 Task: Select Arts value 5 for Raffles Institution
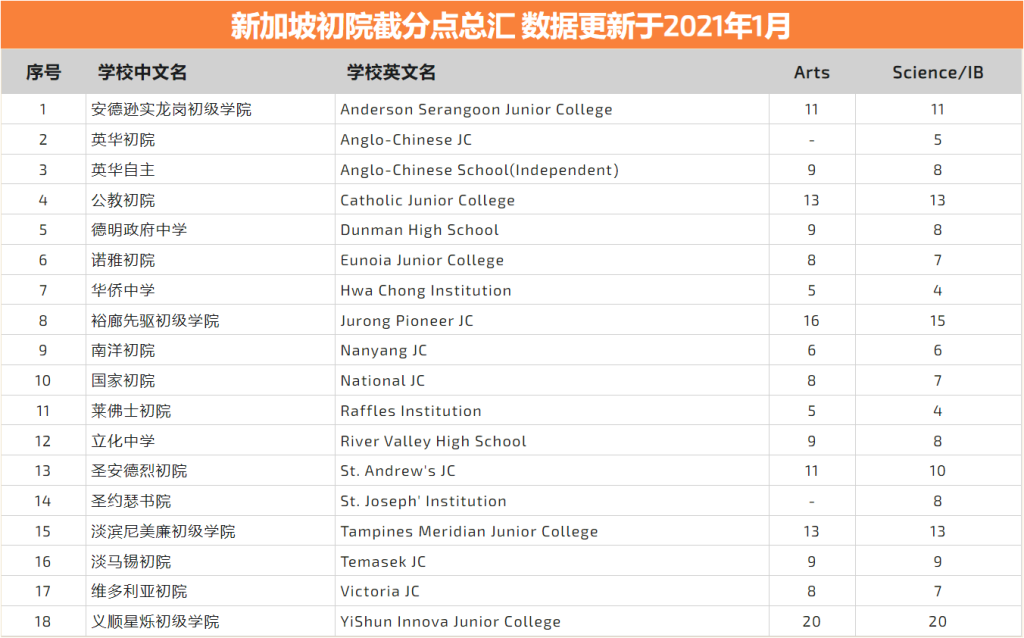coord(811,411)
